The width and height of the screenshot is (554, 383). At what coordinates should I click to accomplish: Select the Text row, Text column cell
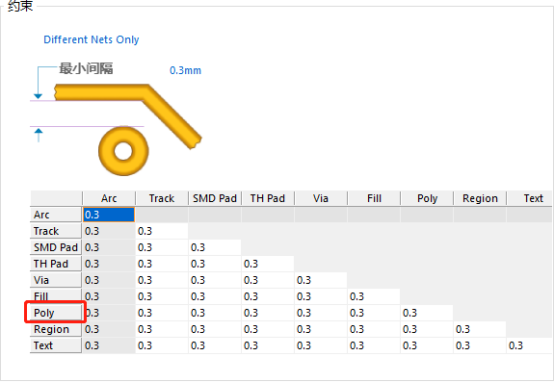click(x=529, y=346)
